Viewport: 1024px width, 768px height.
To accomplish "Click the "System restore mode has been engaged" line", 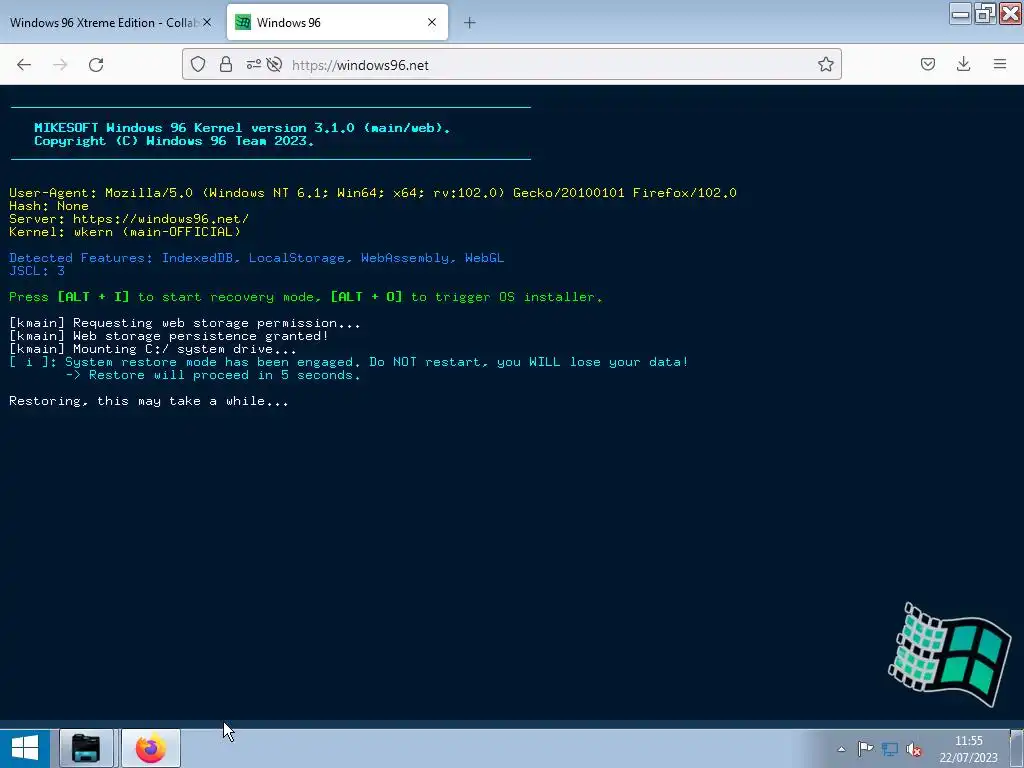I will (349, 362).
